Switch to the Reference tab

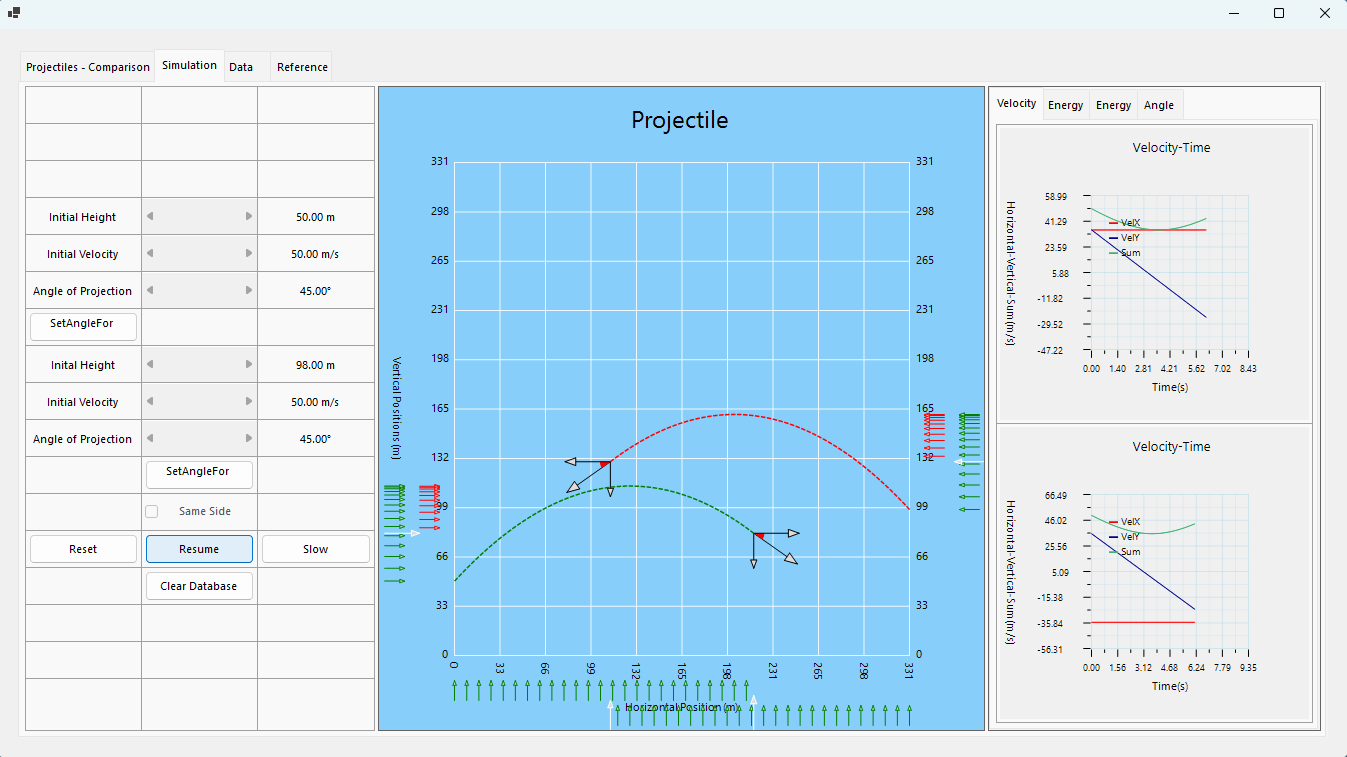point(302,67)
